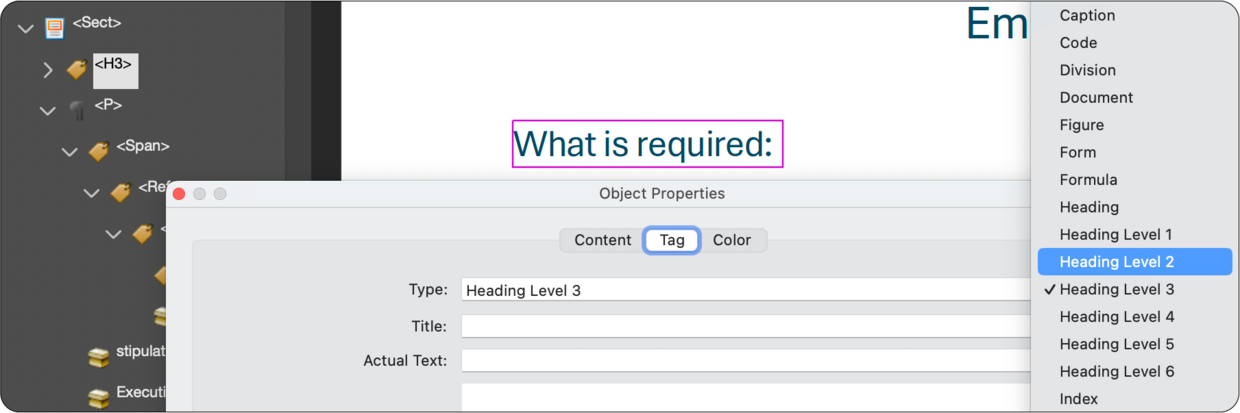Click the tag icon nested below Reference
The height and width of the screenshot is (413, 1240).
[142, 234]
